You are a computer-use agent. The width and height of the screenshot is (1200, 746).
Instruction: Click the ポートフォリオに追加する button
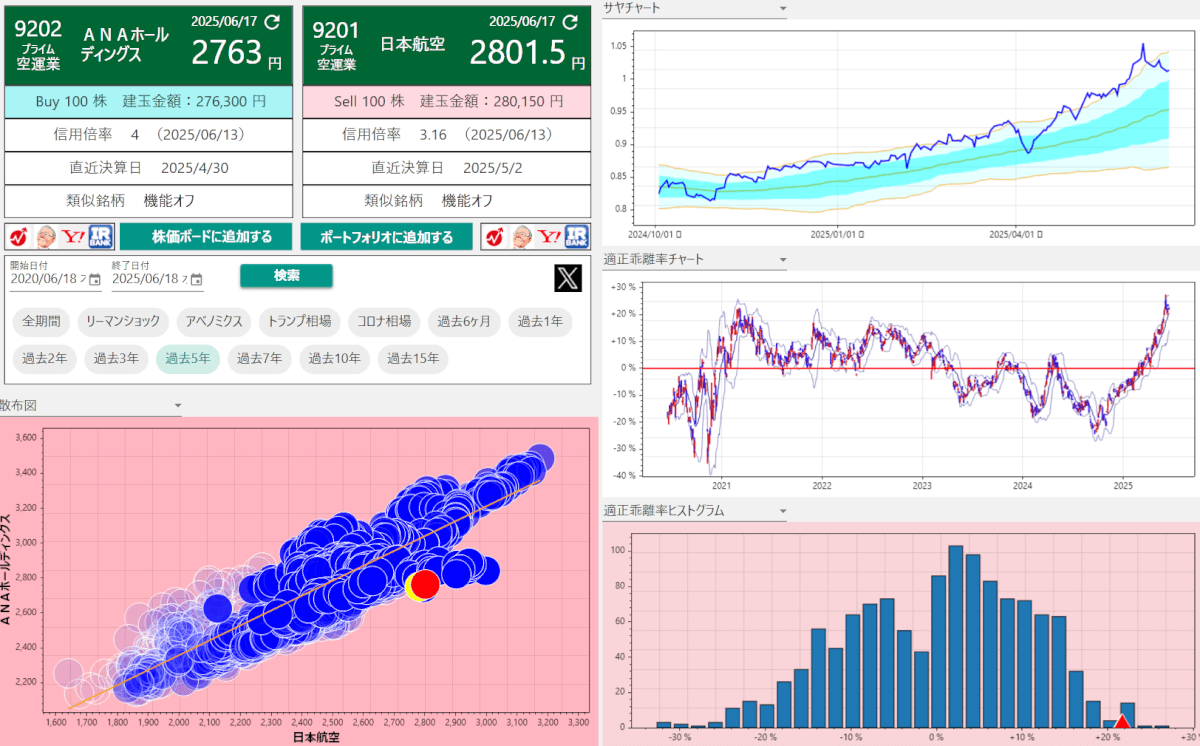[x=387, y=237]
